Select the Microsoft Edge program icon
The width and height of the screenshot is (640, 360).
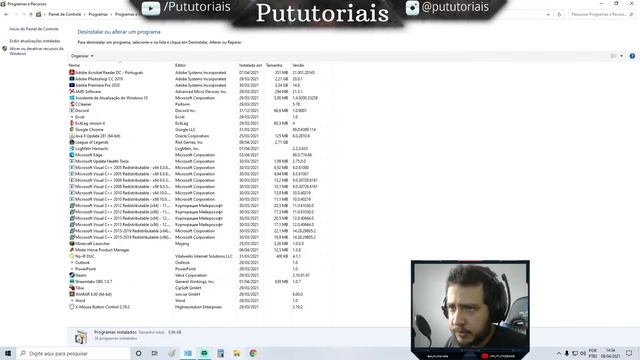click(x=72, y=155)
